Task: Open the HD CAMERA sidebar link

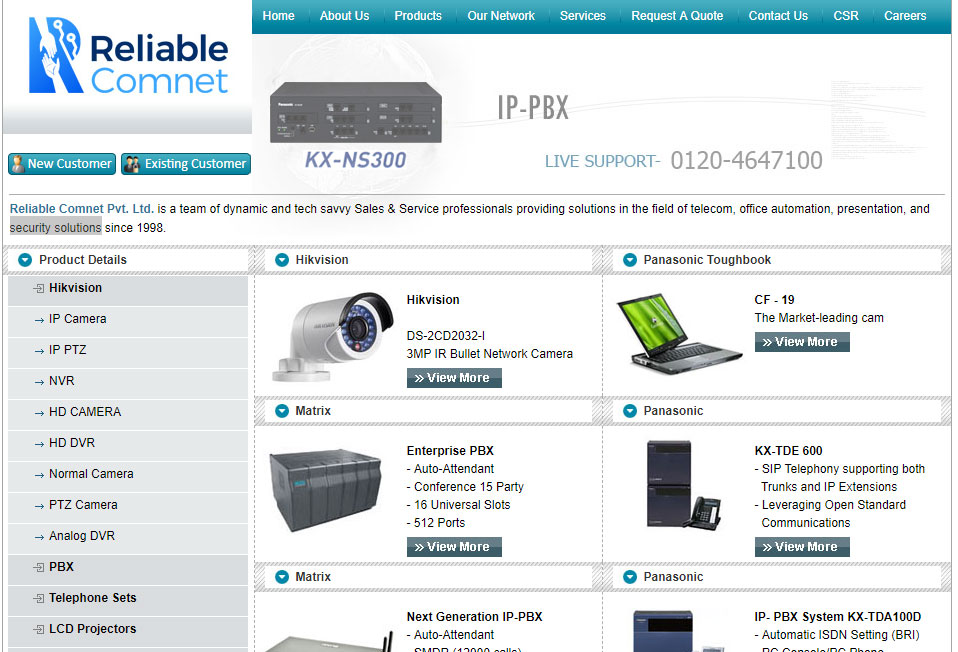Action: (x=85, y=412)
